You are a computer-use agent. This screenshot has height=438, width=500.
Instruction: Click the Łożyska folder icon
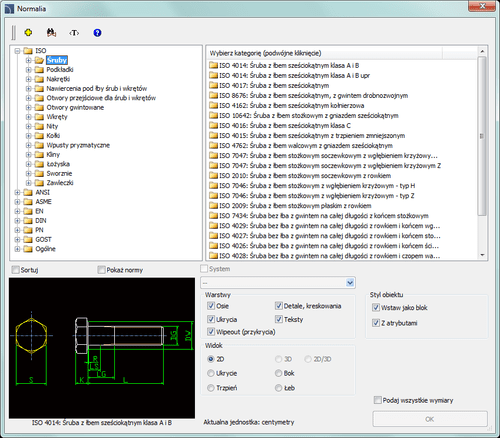tap(39, 164)
